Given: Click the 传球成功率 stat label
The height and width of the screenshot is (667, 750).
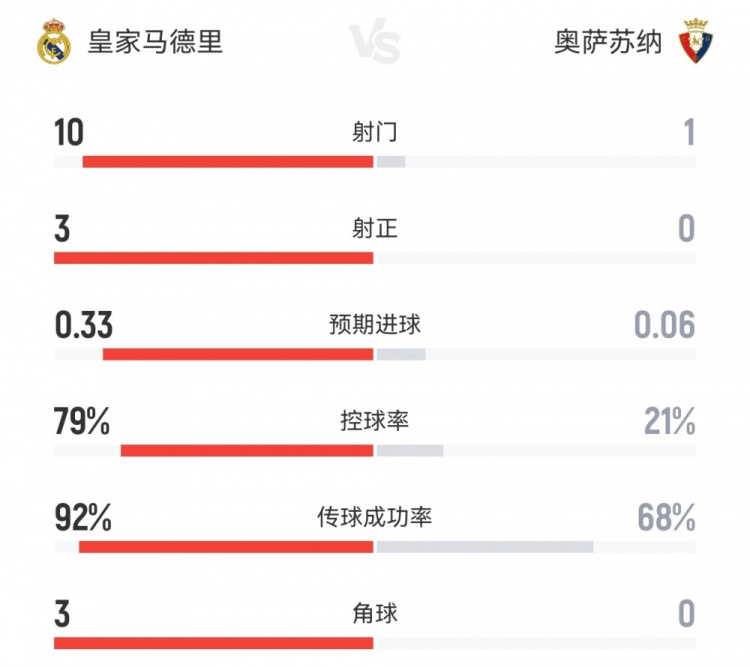Looking at the screenshot, I should pyautogui.click(x=375, y=517).
